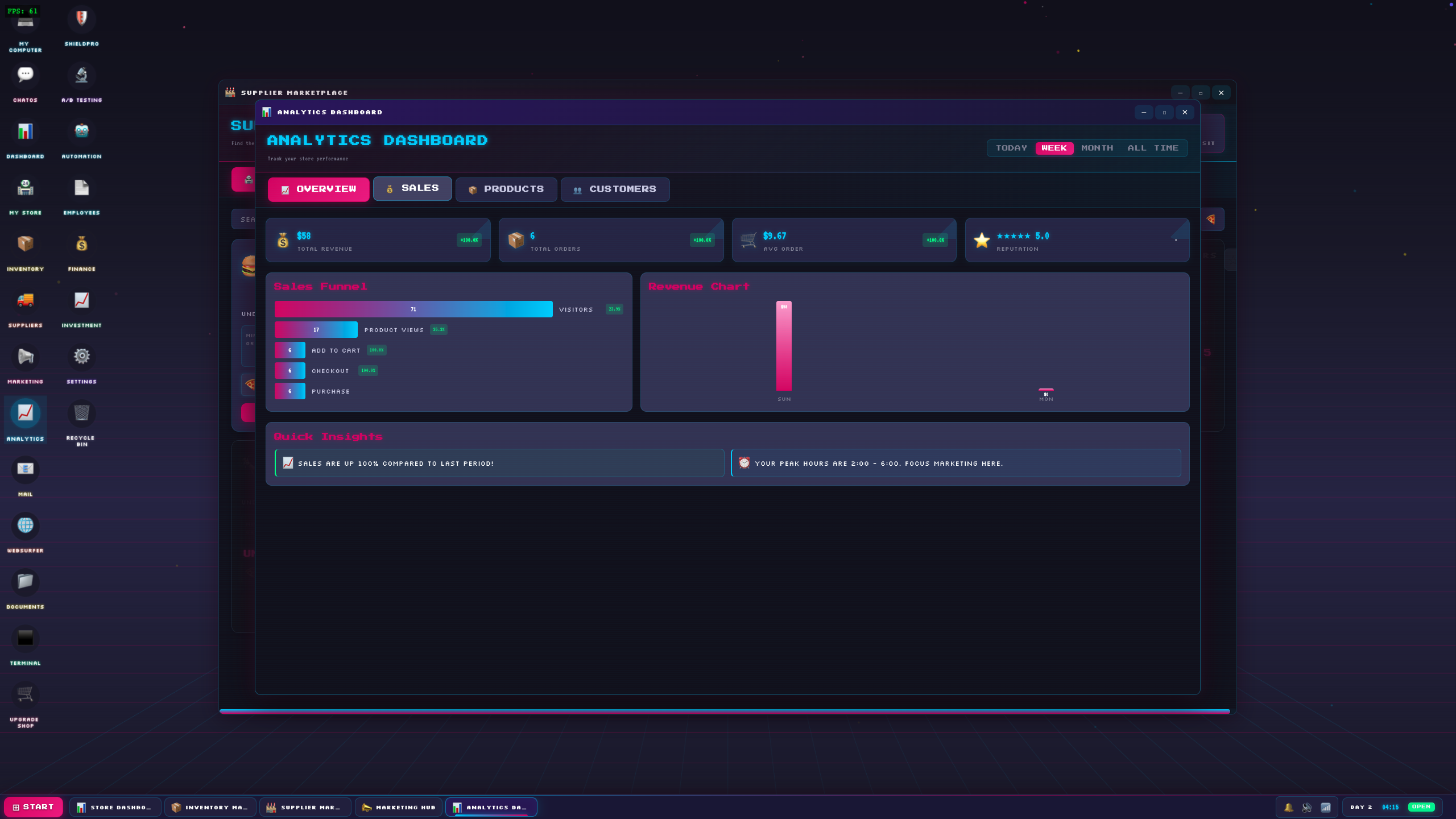Open the Suppliers truck icon

pos(25,300)
